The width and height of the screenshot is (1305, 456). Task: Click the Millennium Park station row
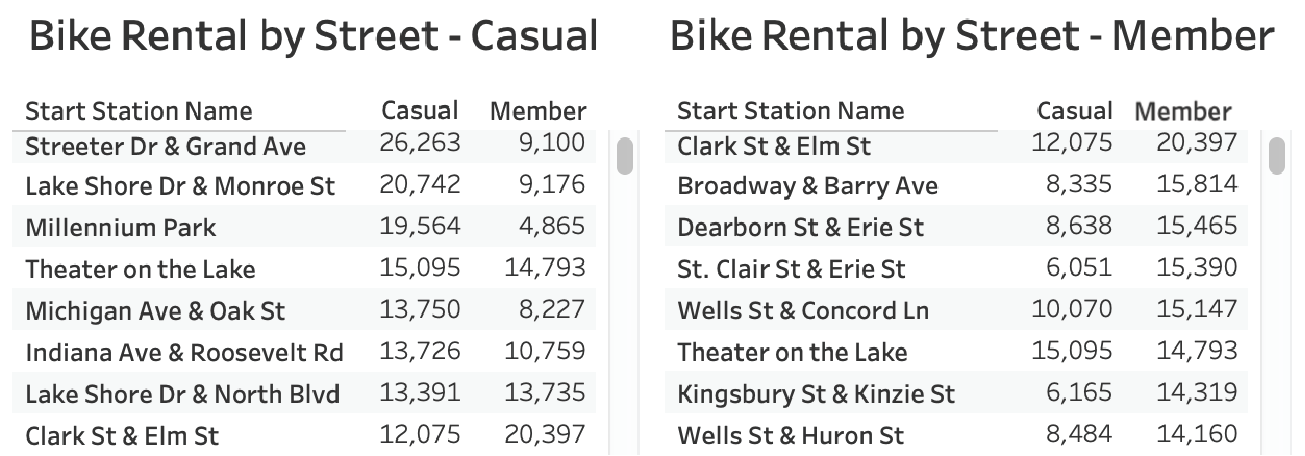tap(304, 227)
